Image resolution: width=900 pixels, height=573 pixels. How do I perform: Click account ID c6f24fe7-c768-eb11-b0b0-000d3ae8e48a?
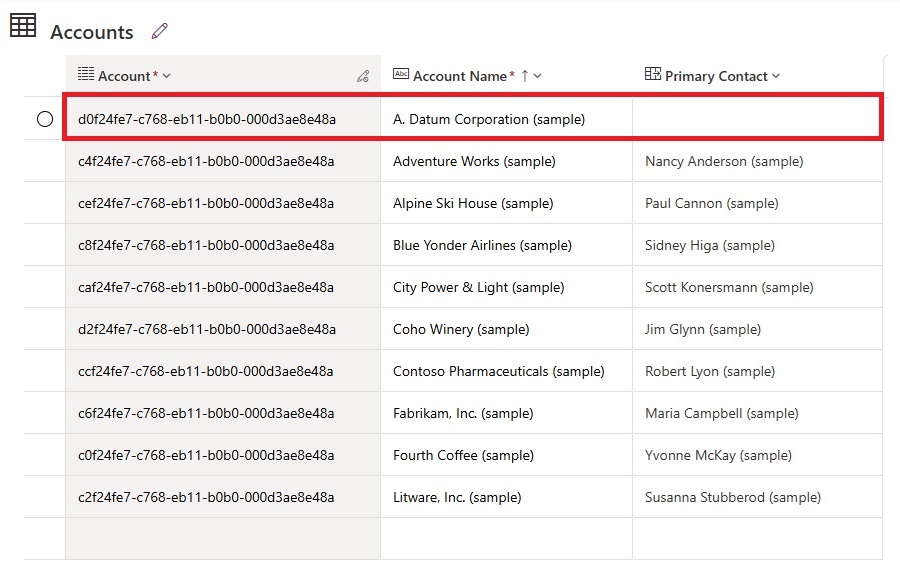tap(206, 413)
